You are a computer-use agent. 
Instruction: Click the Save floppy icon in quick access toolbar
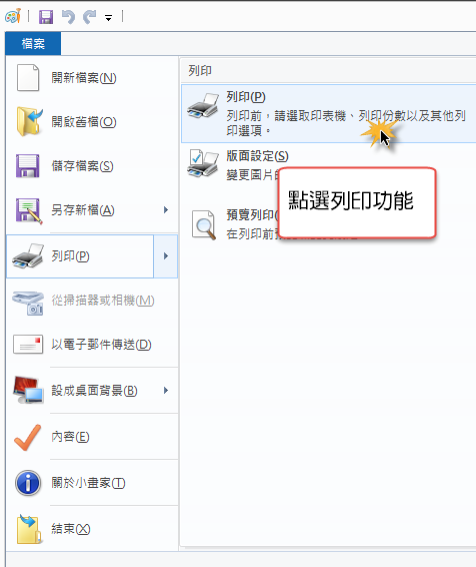point(46,17)
